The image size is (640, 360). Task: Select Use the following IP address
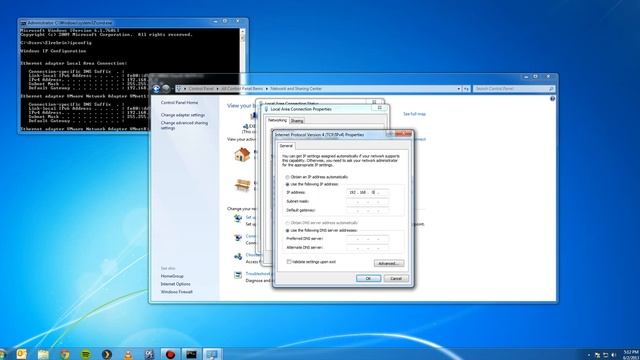pyautogui.click(x=287, y=184)
